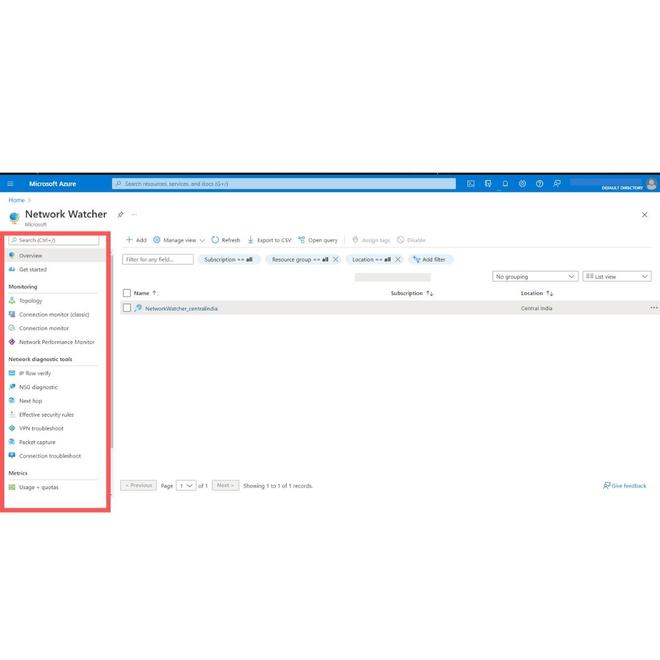Expand the Manage view dropdown

pos(179,240)
